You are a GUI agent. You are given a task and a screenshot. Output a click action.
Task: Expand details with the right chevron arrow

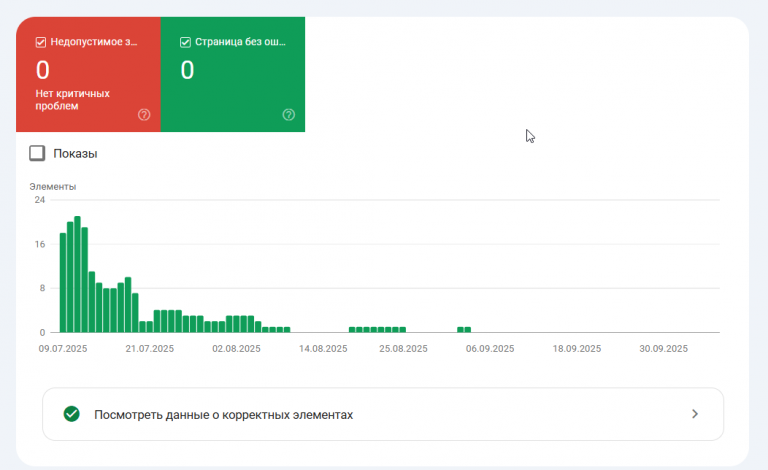(x=695, y=414)
